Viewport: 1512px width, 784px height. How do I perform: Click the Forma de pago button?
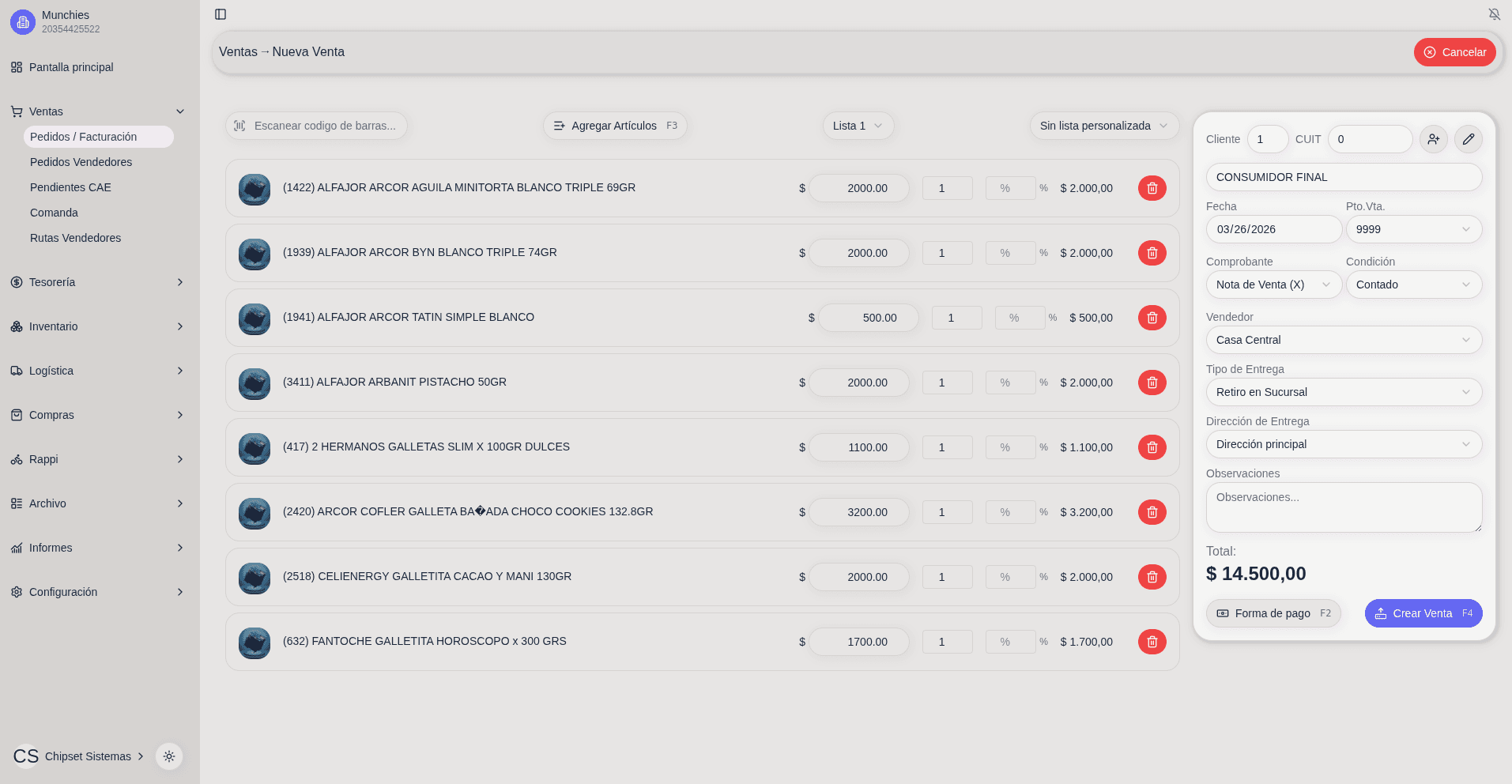click(1273, 613)
